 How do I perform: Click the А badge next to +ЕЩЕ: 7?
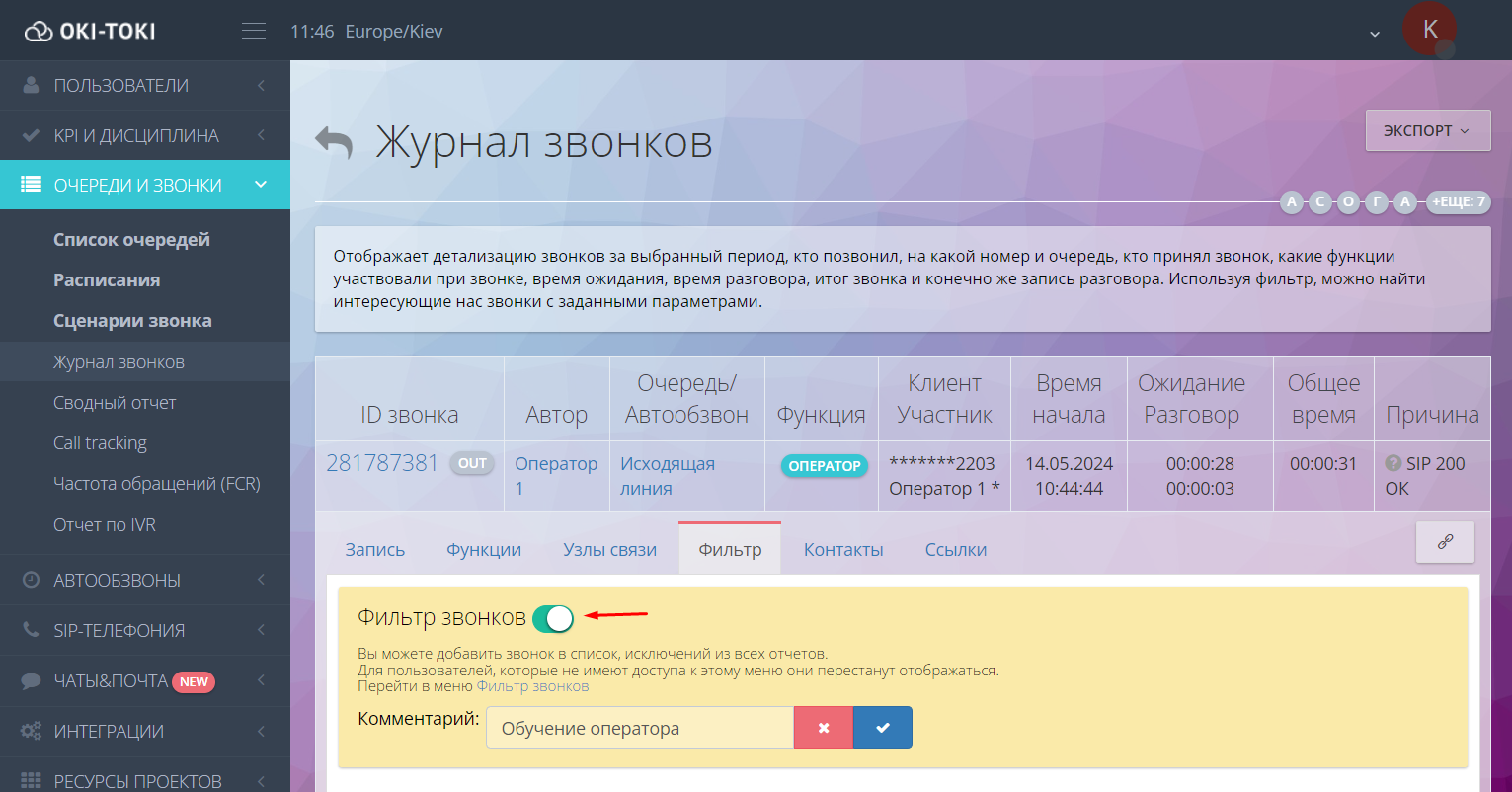point(1406,202)
